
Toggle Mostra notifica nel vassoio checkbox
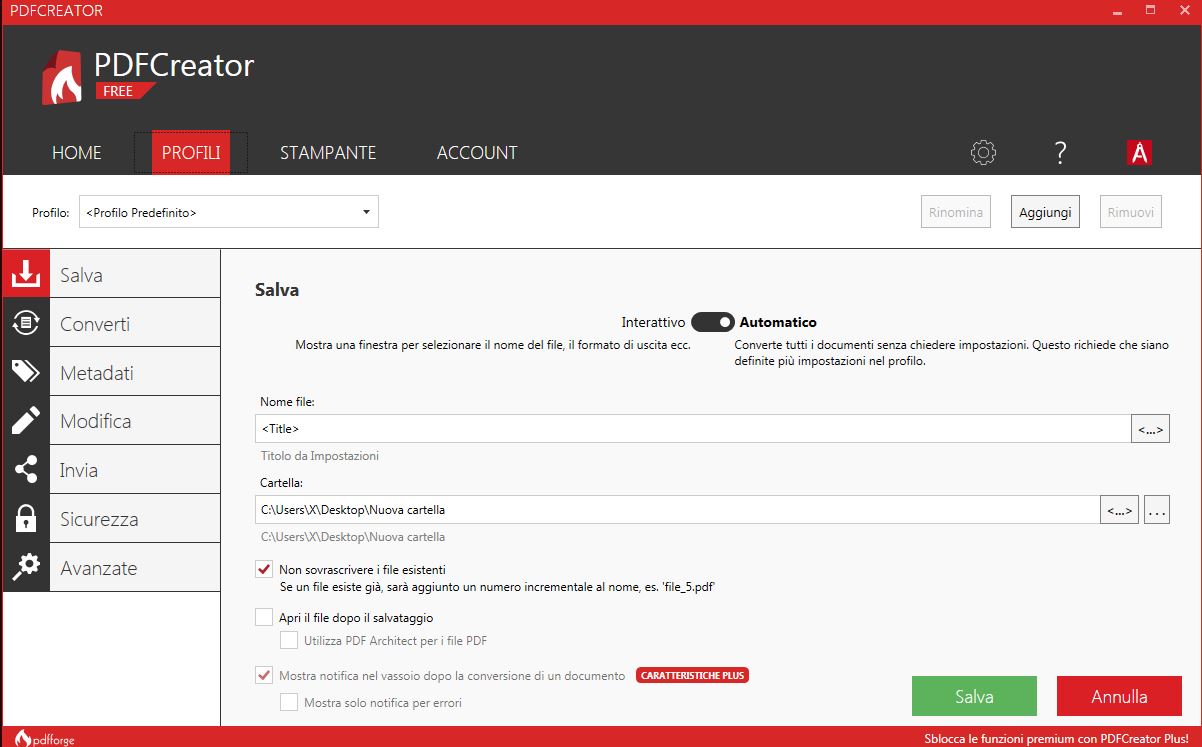point(264,675)
